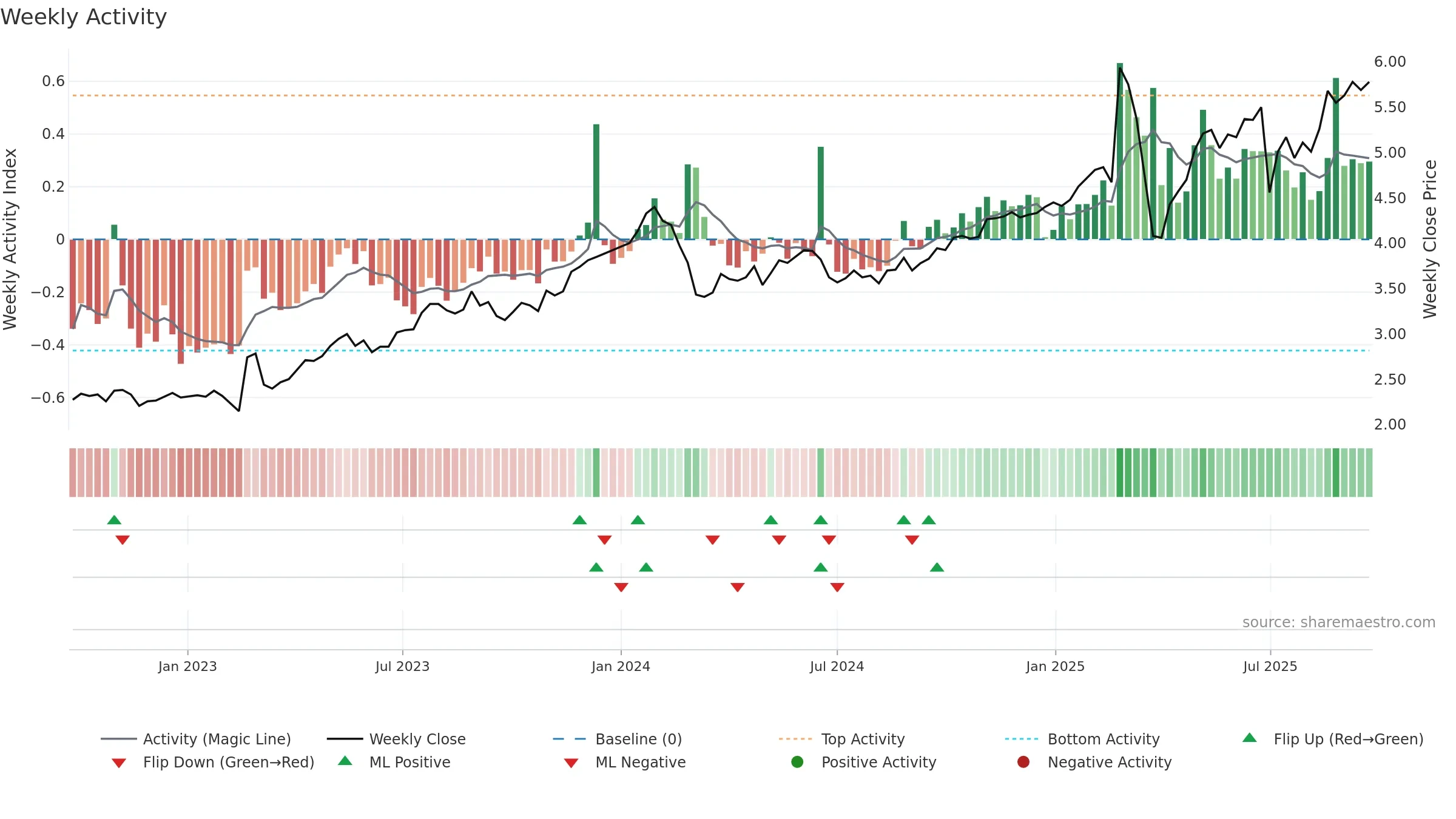1456x819 pixels.
Task: Click the dark green heat strip segment in early 2025
Action: (x=1120, y=473)
